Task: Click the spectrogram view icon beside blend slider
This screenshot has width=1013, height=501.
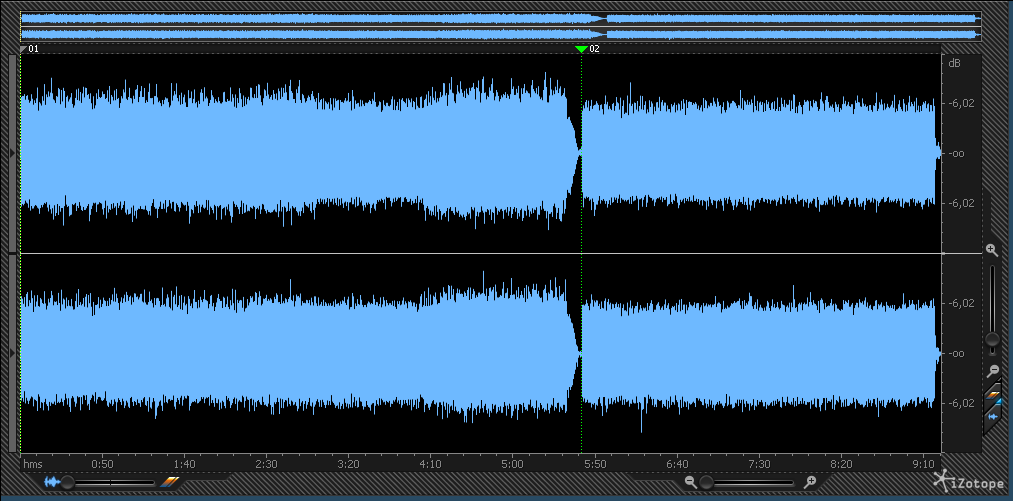Action: coord(169,482)
